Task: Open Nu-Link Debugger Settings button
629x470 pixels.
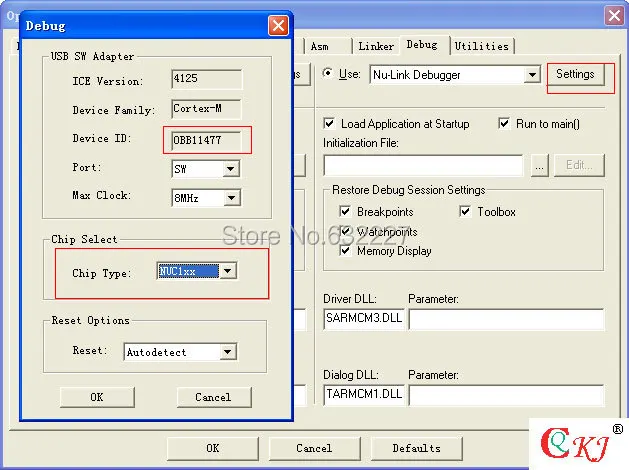Action: coord(575,74)
